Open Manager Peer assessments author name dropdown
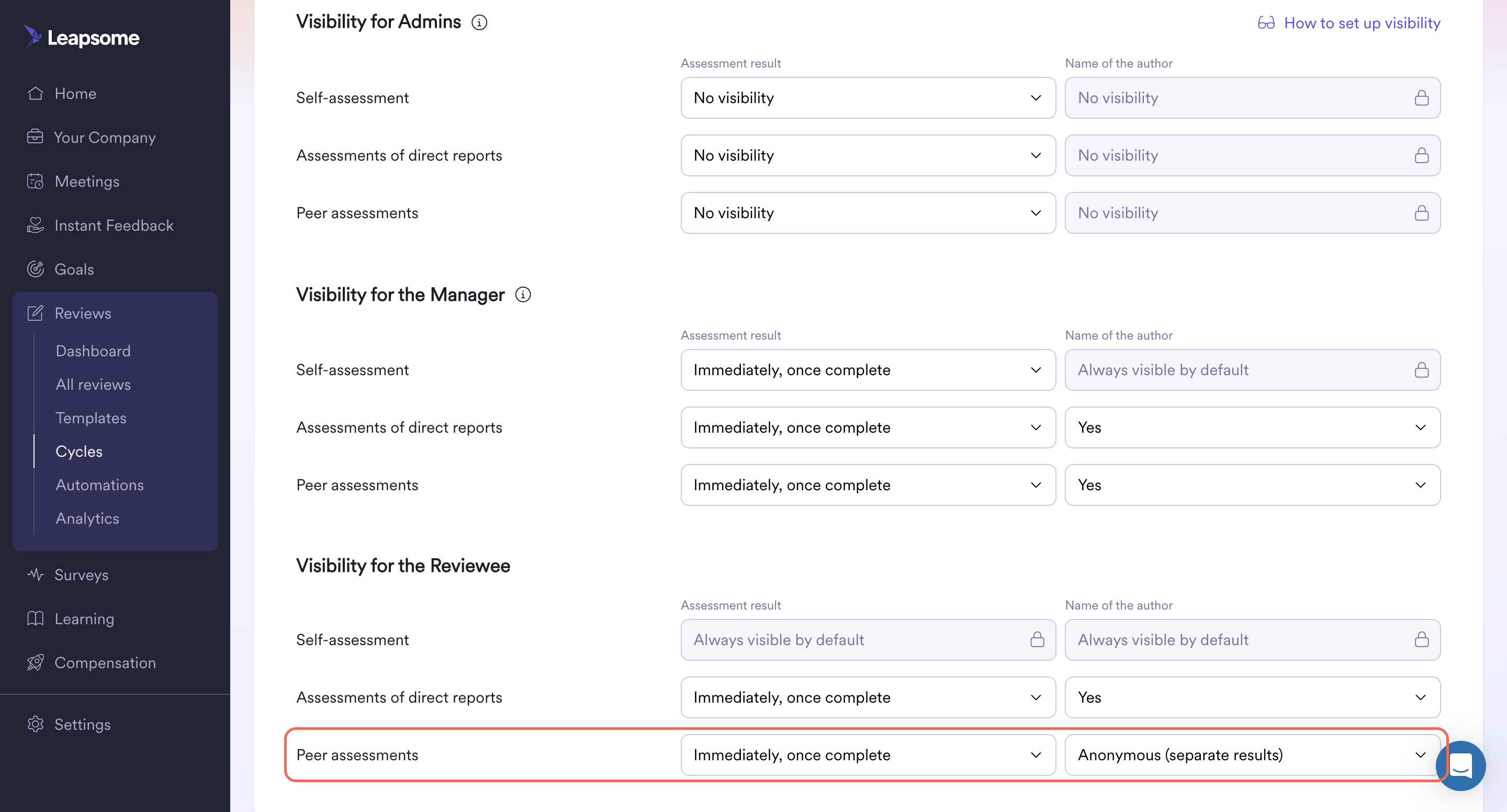Viewport: 1507px width, 812px height. [x=1253, y=485]
